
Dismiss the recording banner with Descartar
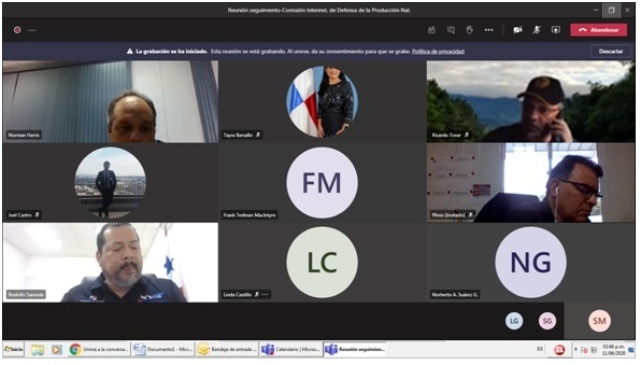(x=611, y=51)
